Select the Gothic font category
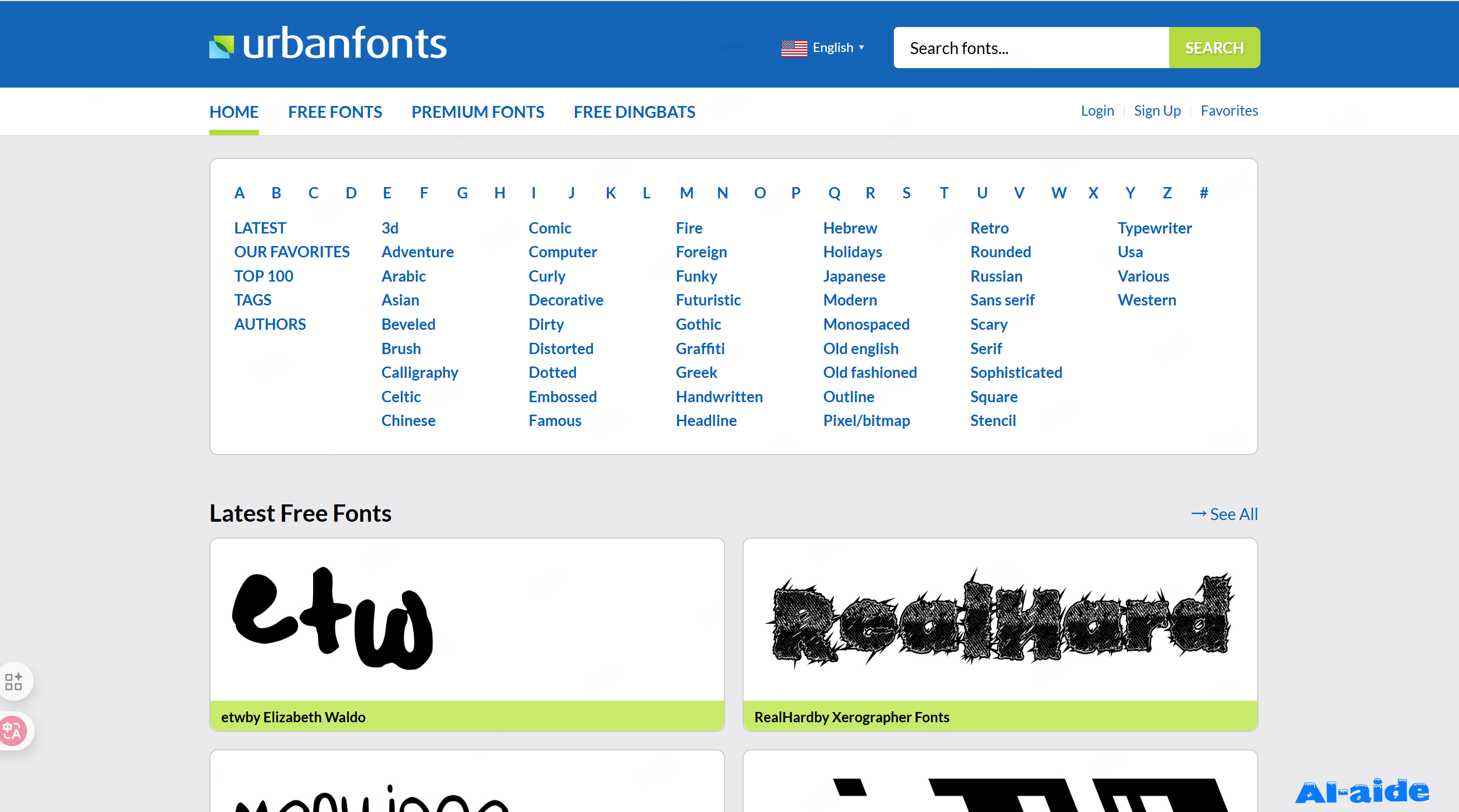The image size is (1459, 812). pos(698,324)
